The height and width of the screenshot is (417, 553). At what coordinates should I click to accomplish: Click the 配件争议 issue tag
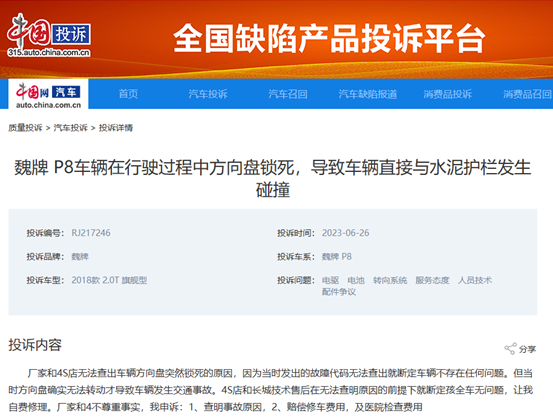339,292
